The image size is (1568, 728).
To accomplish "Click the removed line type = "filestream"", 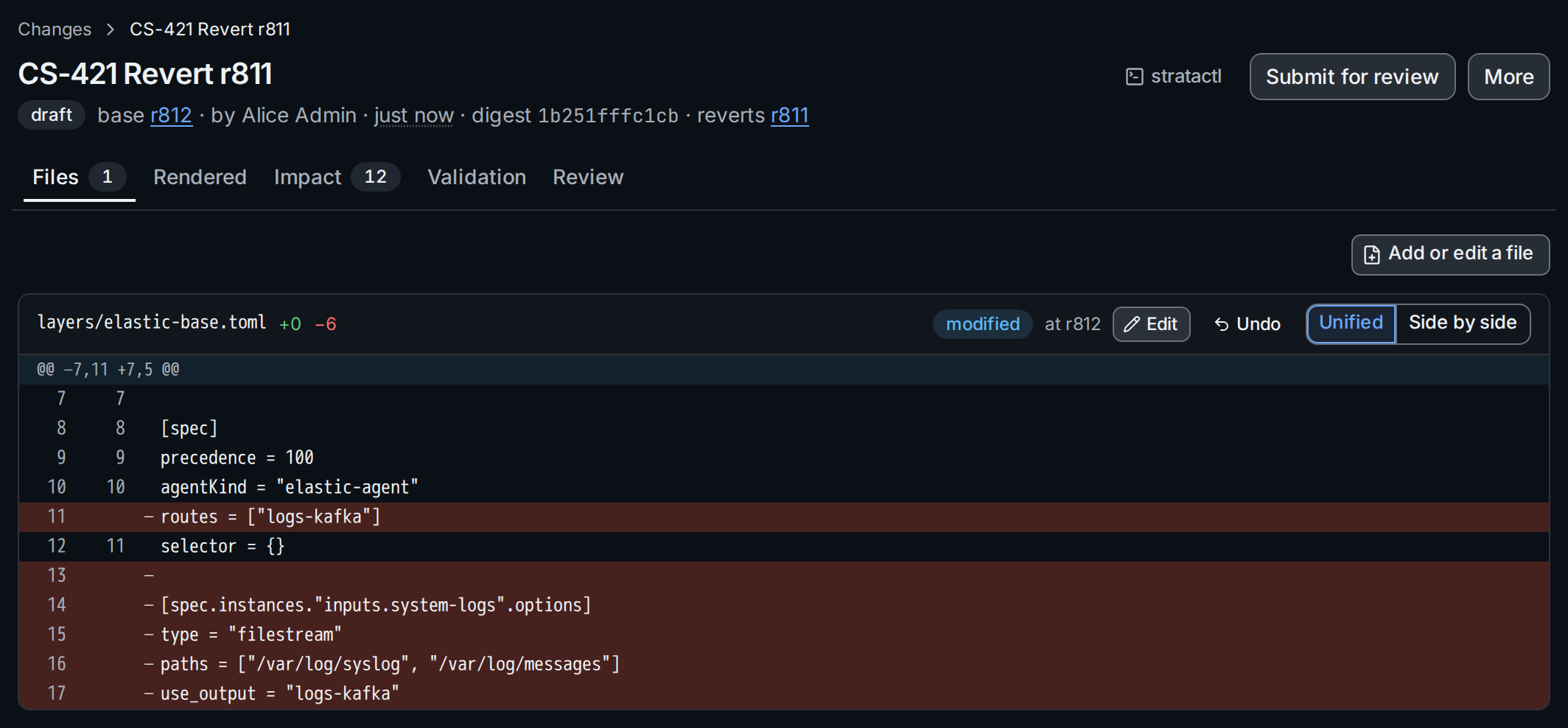I will tap(784, 635).
